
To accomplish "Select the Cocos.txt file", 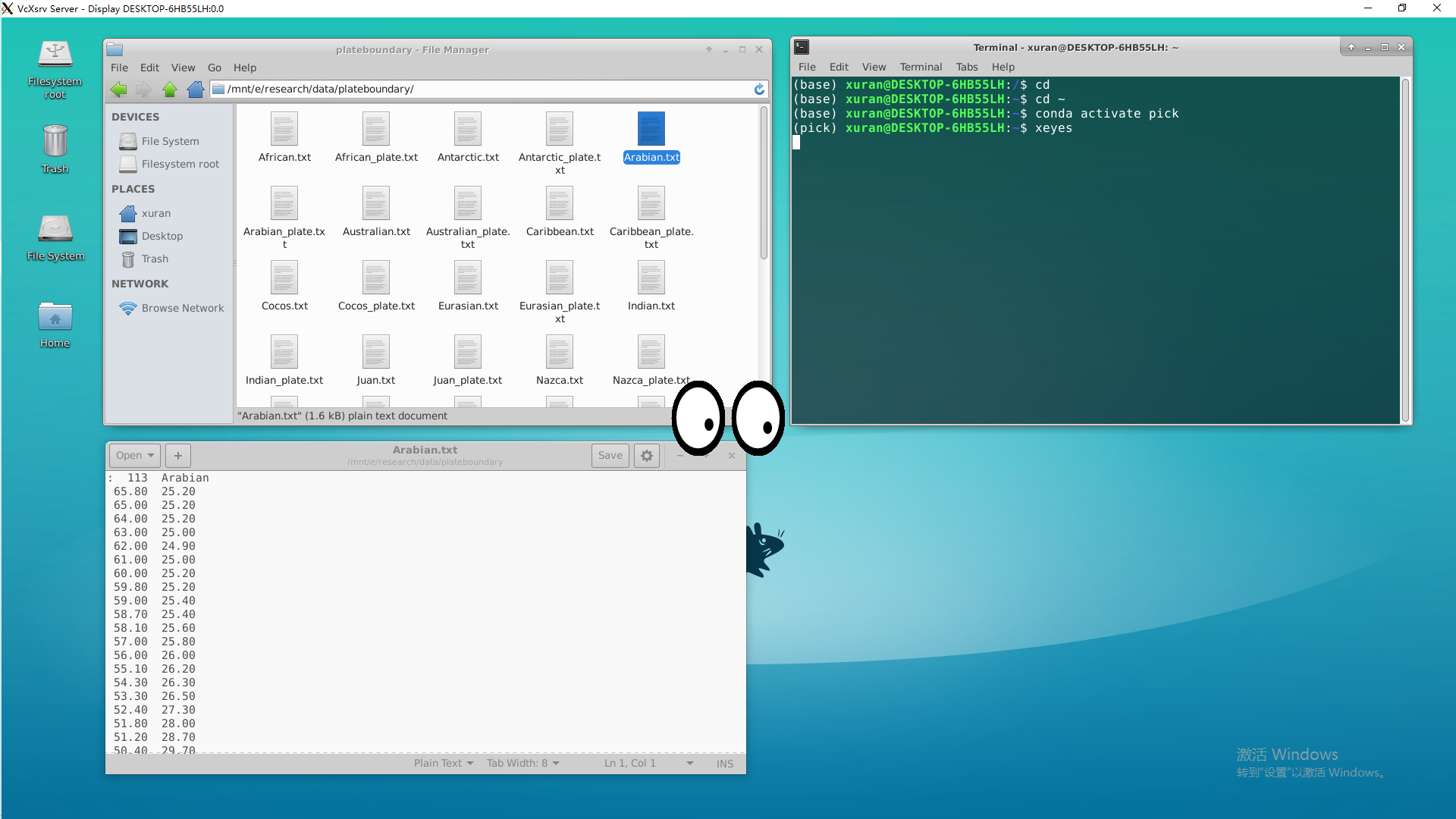I will pos(284,286).
